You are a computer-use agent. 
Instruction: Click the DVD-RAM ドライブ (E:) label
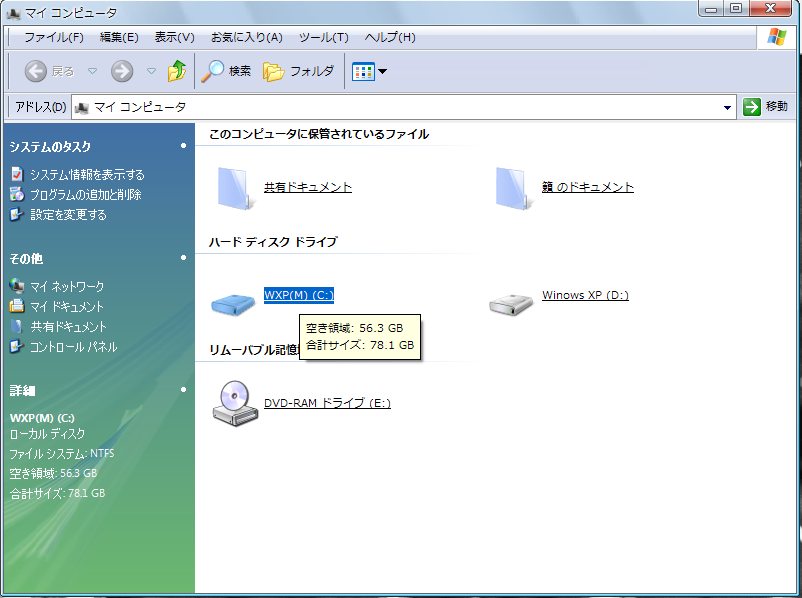pos(327,403)
